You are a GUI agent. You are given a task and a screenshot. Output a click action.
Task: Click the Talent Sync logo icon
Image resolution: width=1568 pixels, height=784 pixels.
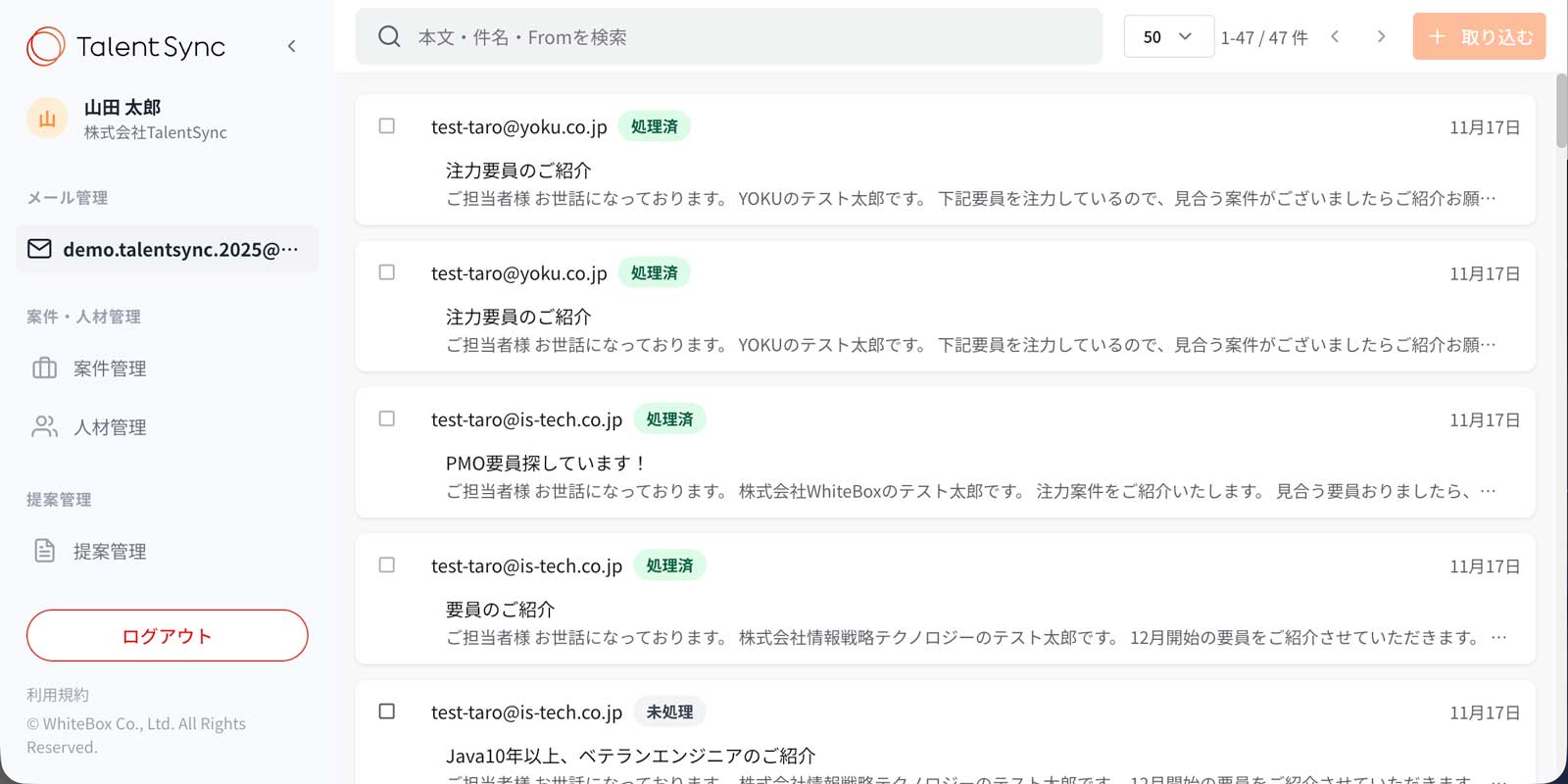pos(45,46)
